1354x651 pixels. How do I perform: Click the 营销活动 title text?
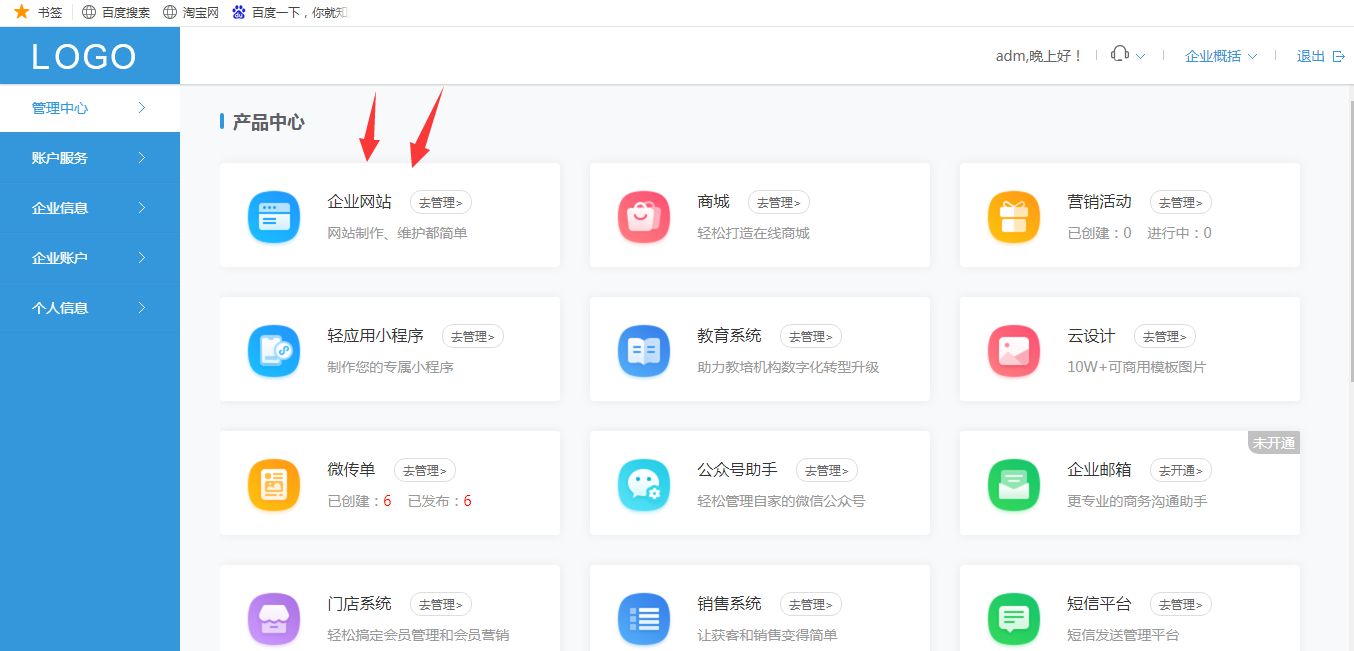(x=1100, y=202)
